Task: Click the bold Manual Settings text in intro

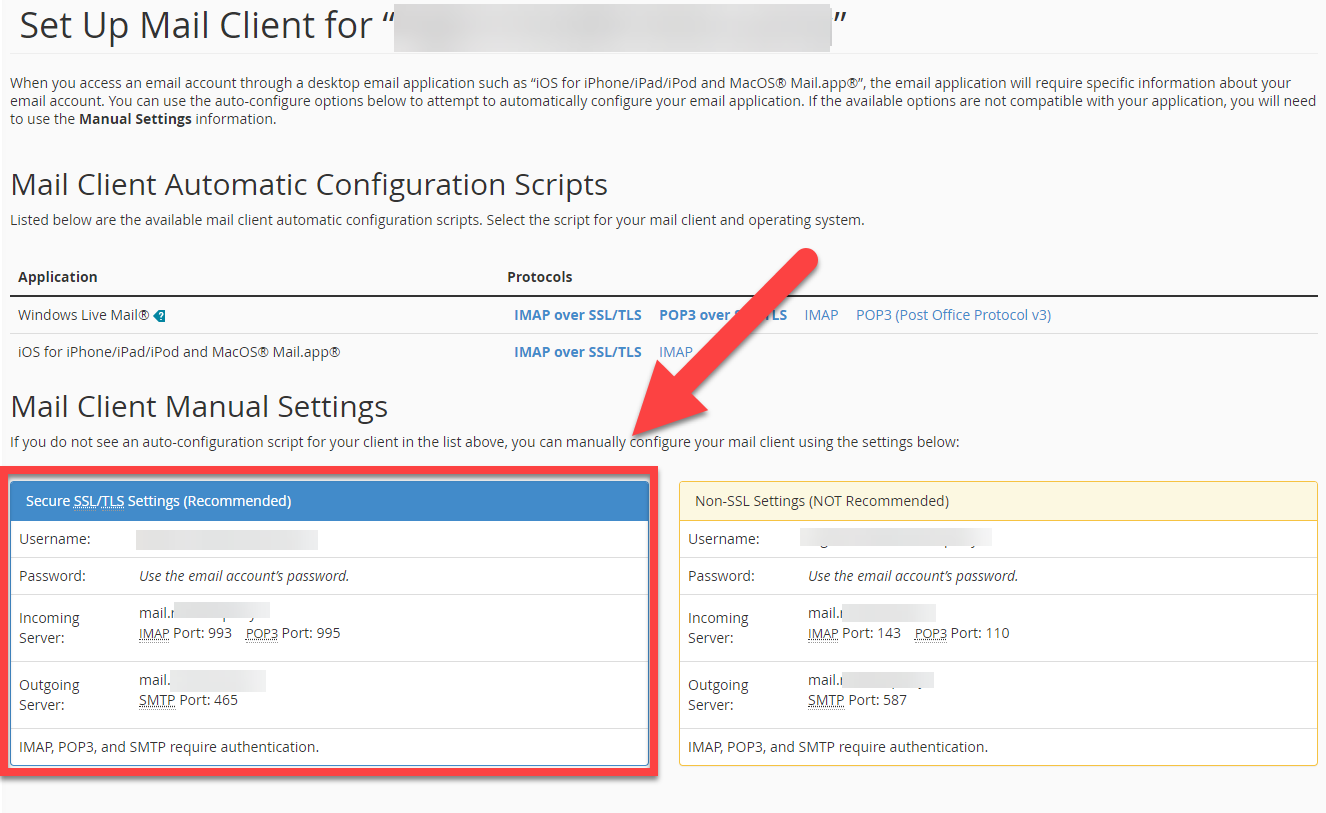Action: pyautogui.click(x=135, y=119)
